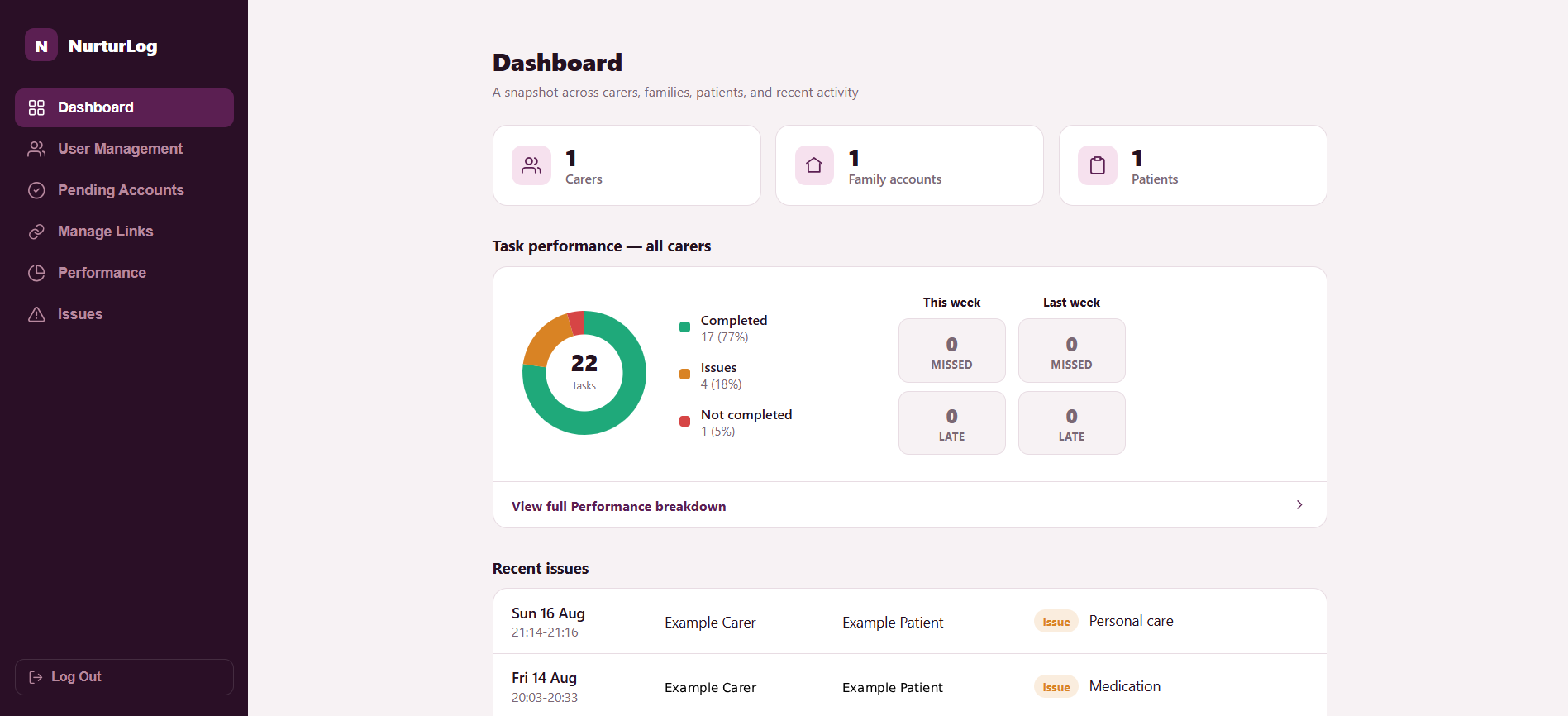Click the orange Issues legend swatch
The width and height of the screenshot is (1568, 716).
pos(684,375)
